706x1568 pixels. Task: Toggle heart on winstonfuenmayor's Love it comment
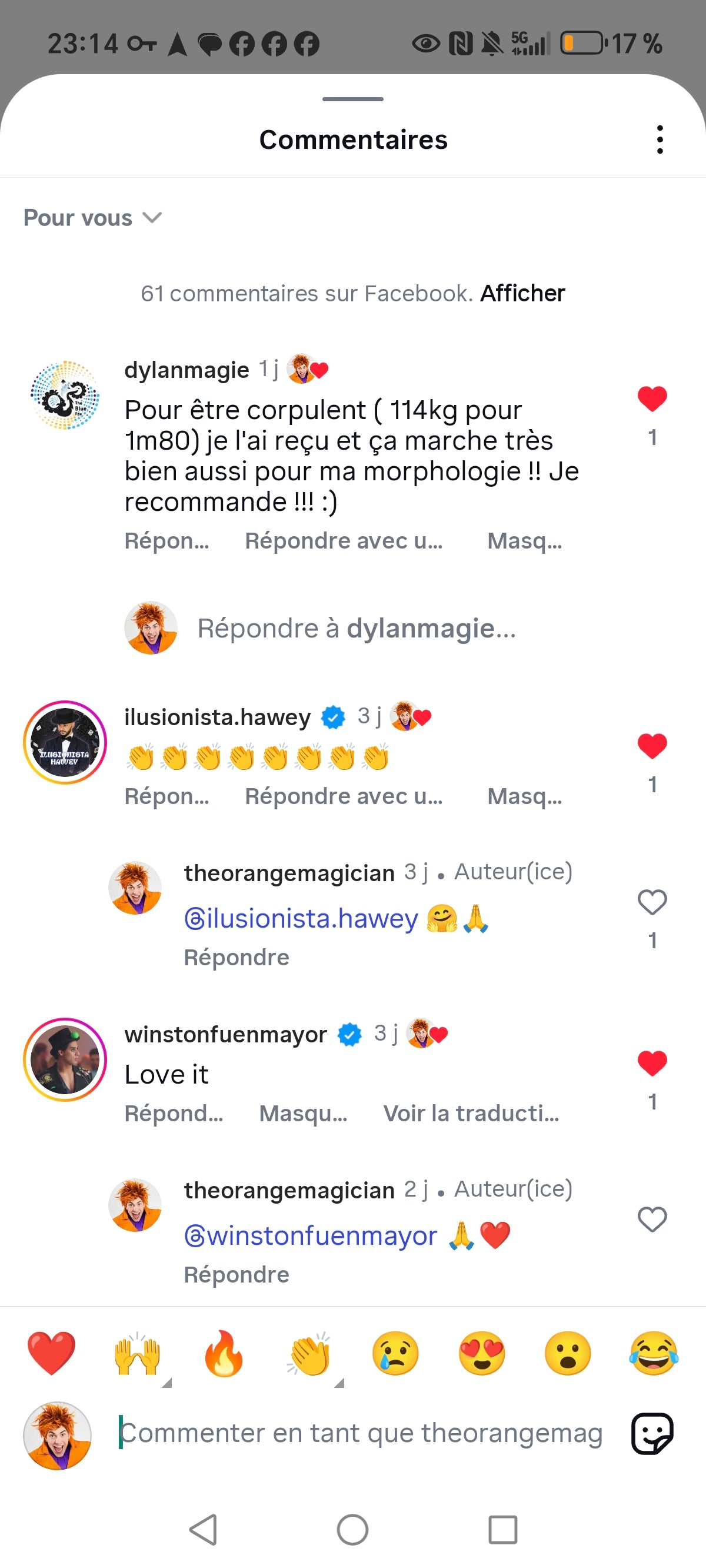point(652,1063)
